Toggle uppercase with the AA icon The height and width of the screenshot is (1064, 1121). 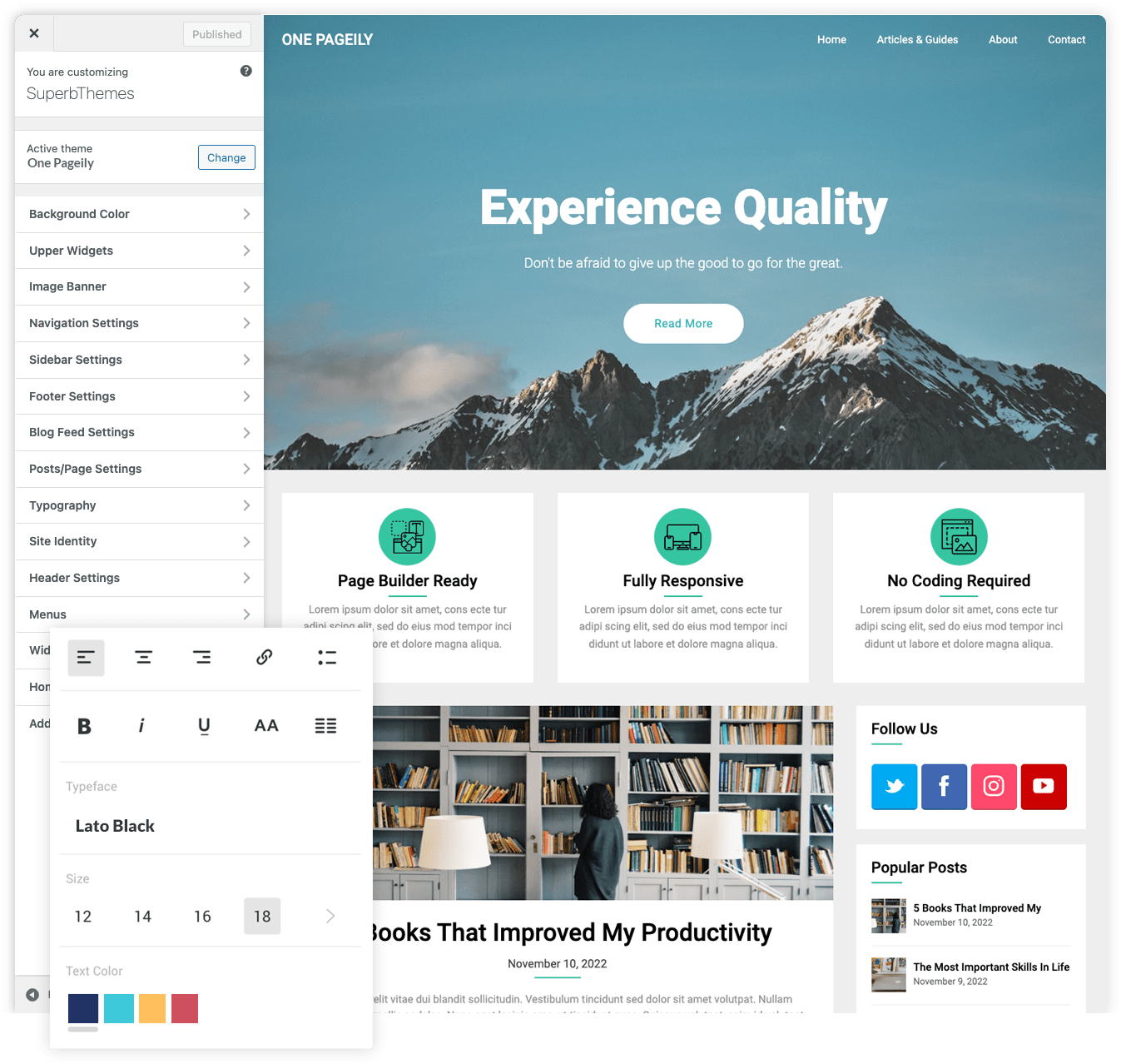266,726
